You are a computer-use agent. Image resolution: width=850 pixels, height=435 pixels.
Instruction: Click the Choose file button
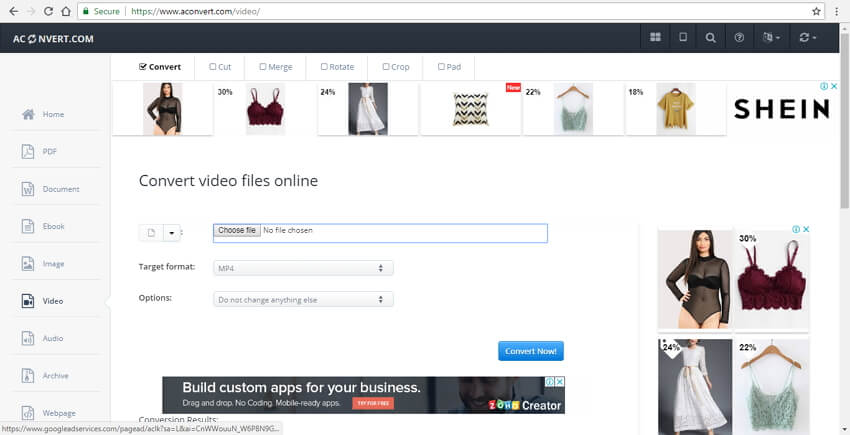237,230
